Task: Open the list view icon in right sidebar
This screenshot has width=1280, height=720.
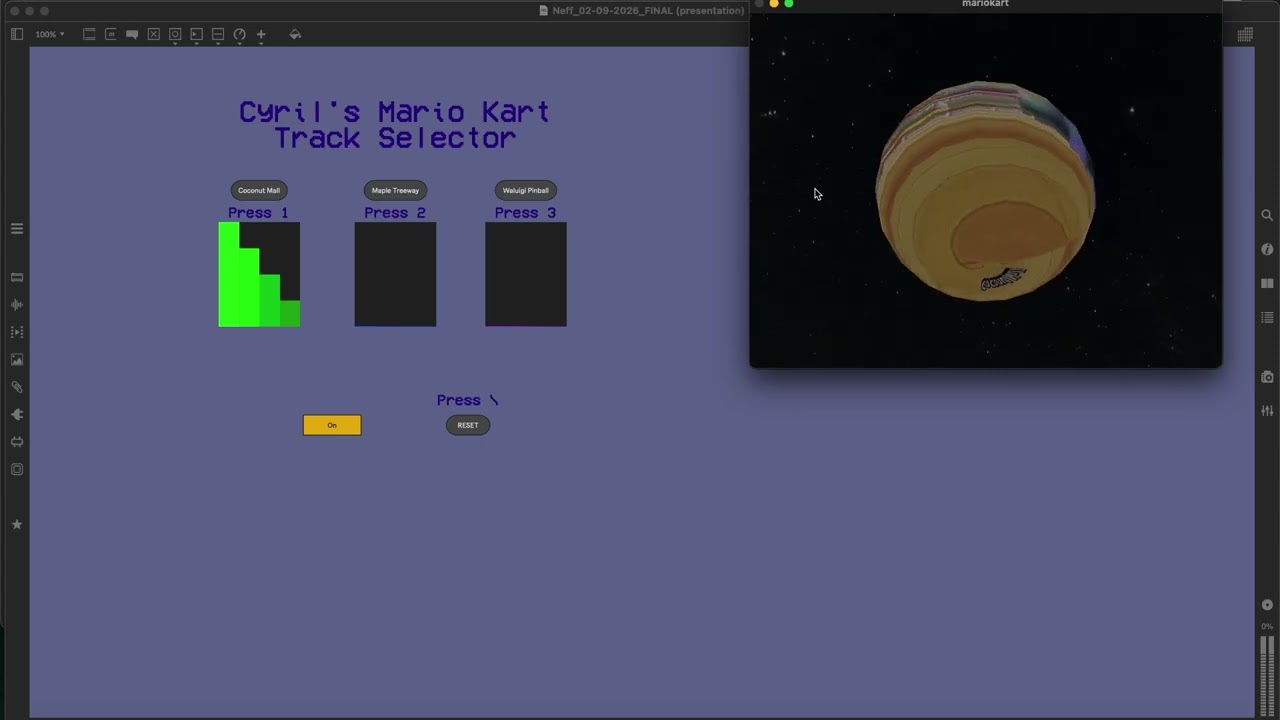Action: (x=1267, y=318)
